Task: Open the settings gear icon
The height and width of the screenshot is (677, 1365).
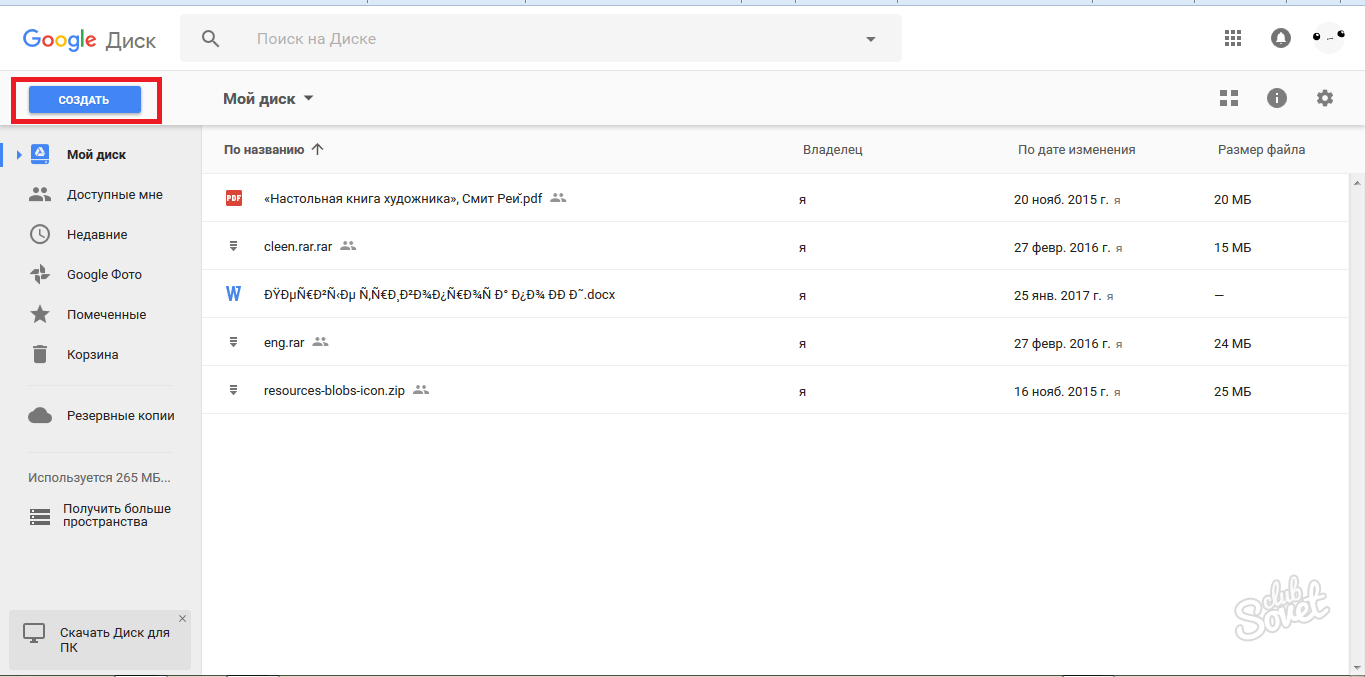Action: point(1325,98)
